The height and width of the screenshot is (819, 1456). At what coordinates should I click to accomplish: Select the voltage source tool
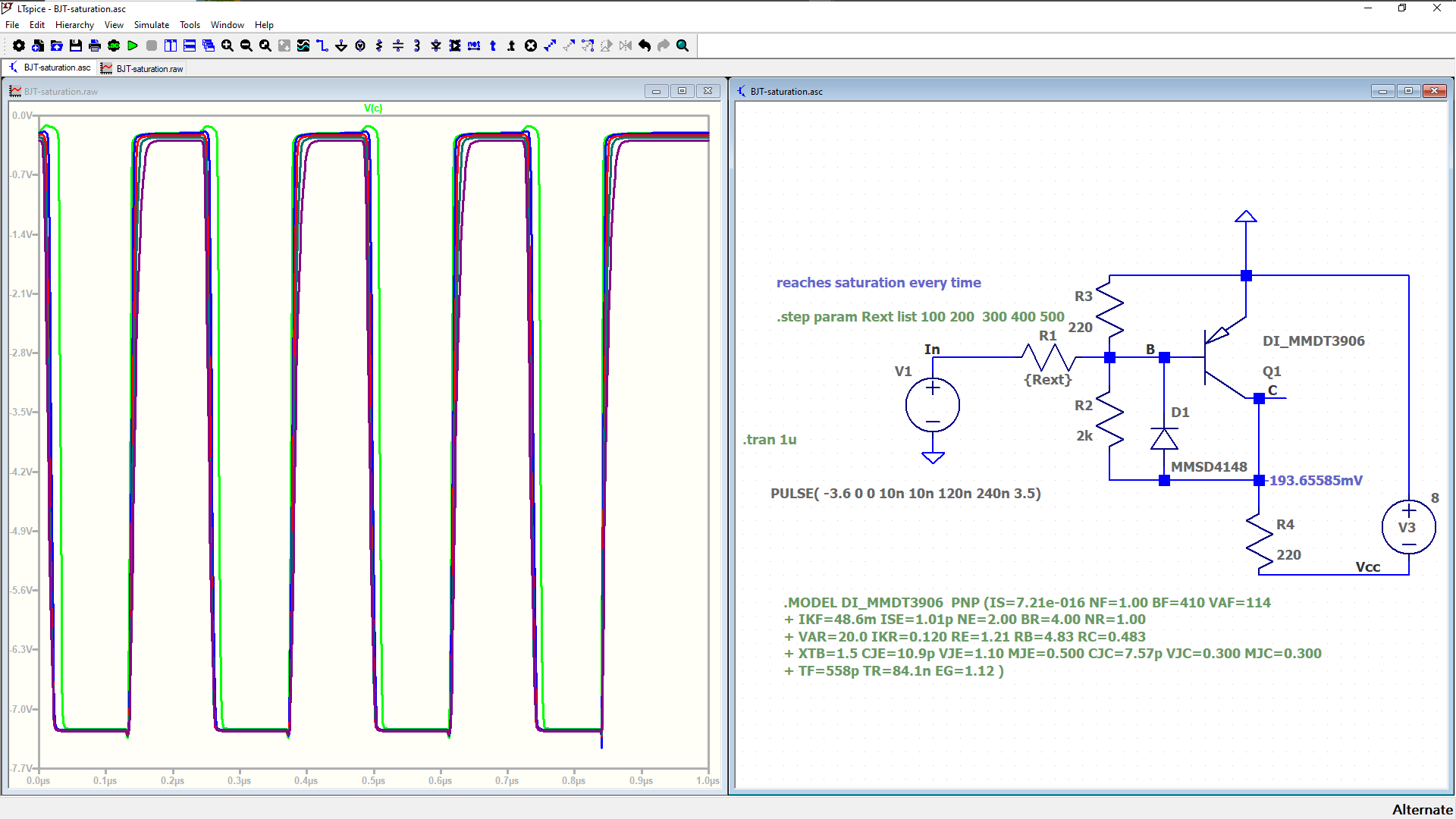coord(360,45)
